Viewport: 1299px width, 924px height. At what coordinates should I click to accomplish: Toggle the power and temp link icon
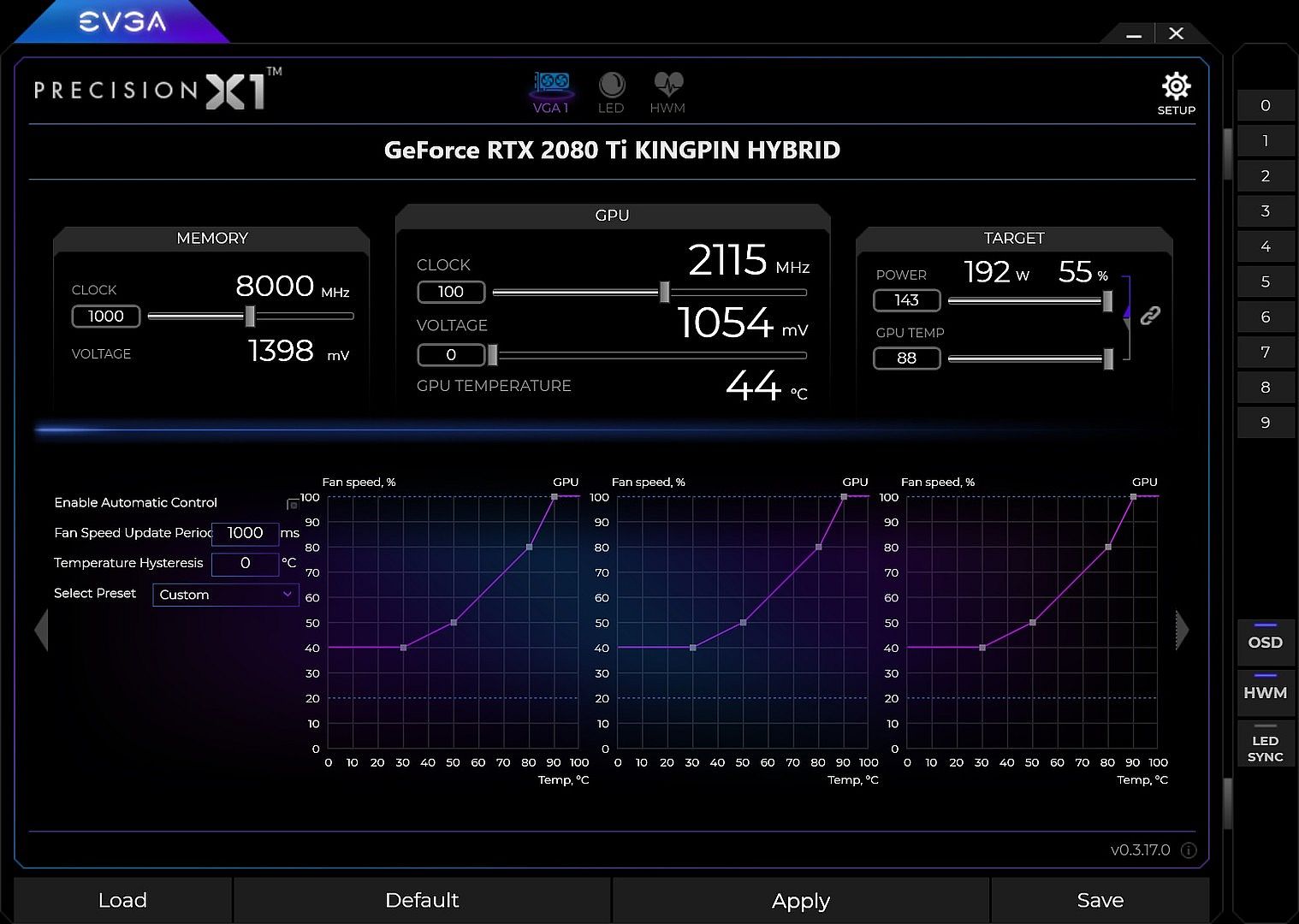(1150, 316)
